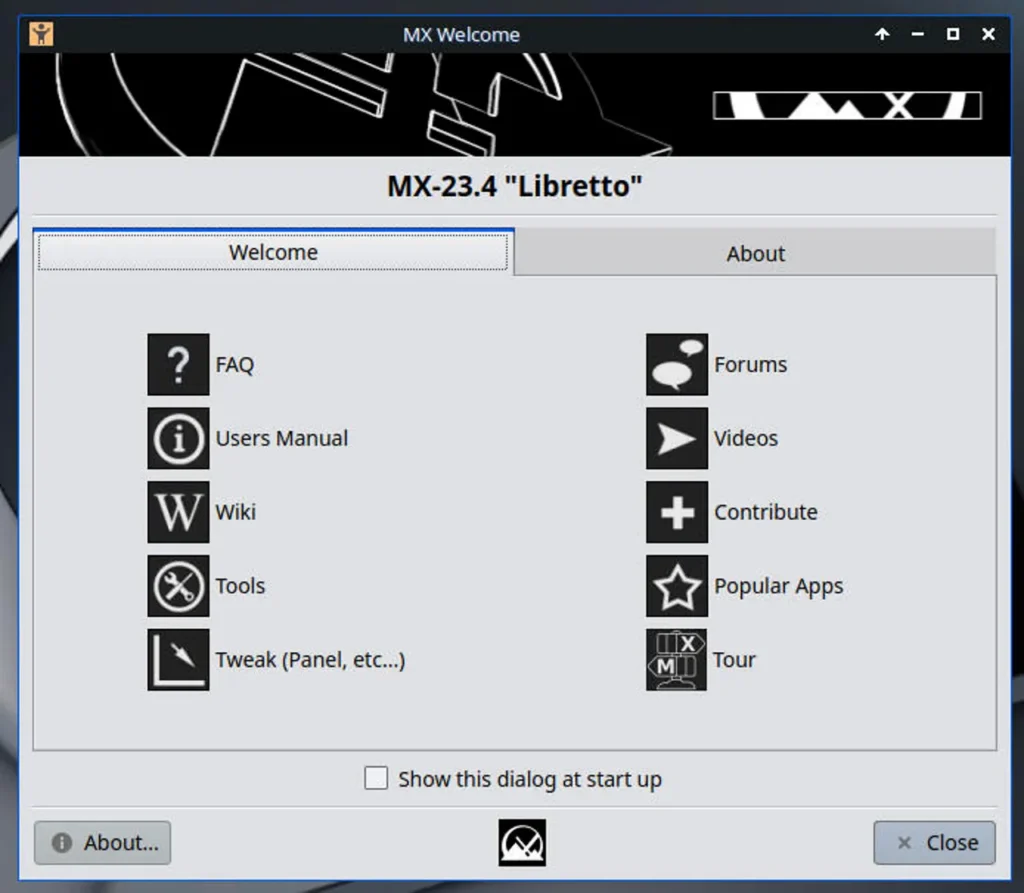
Task: Switch to the About tab
Action: [756, 253]
